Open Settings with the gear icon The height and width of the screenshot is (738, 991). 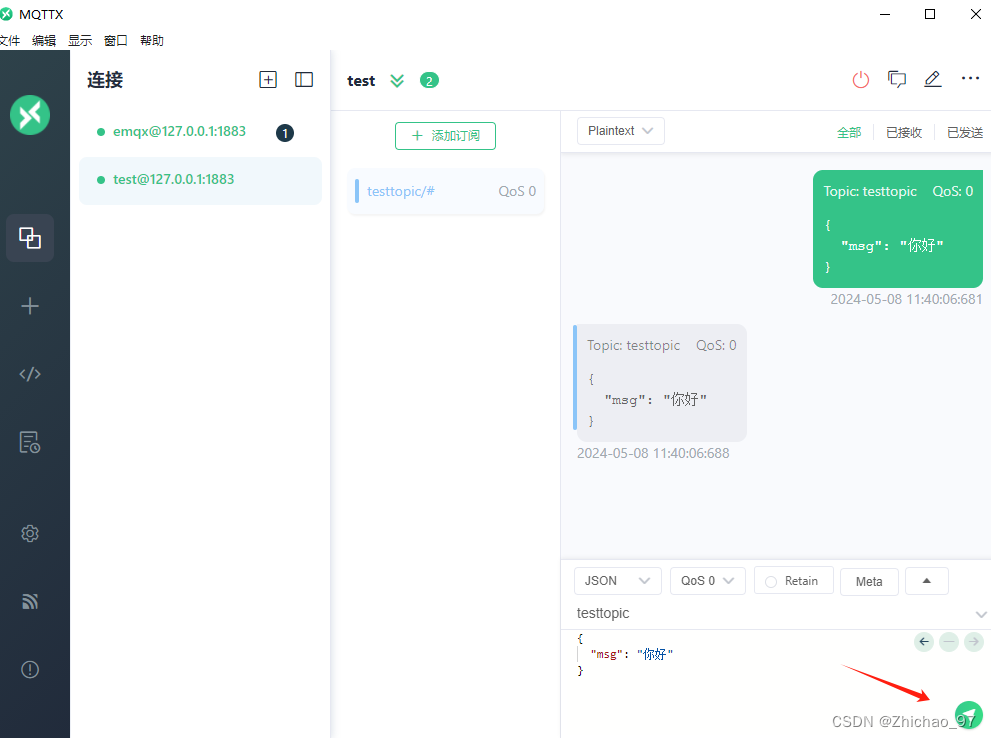tap(30, 534)
